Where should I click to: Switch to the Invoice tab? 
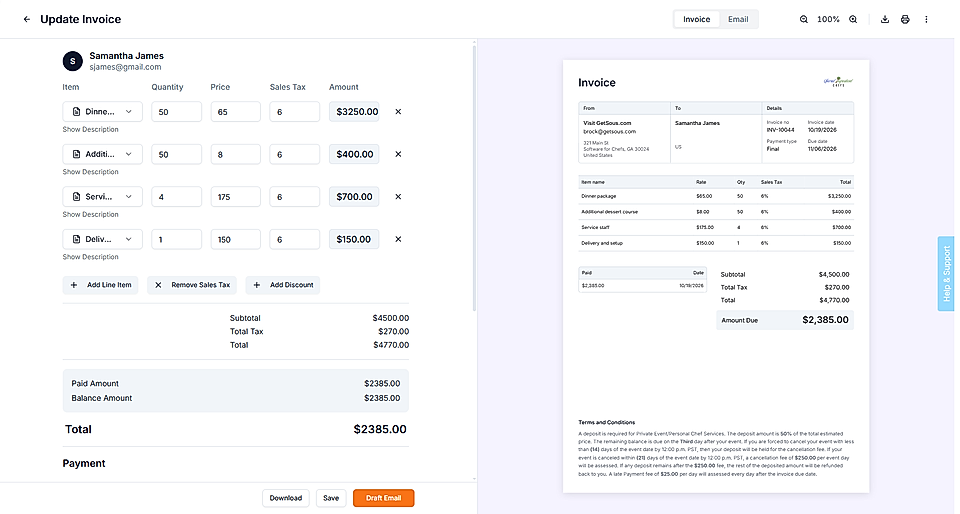697,19
